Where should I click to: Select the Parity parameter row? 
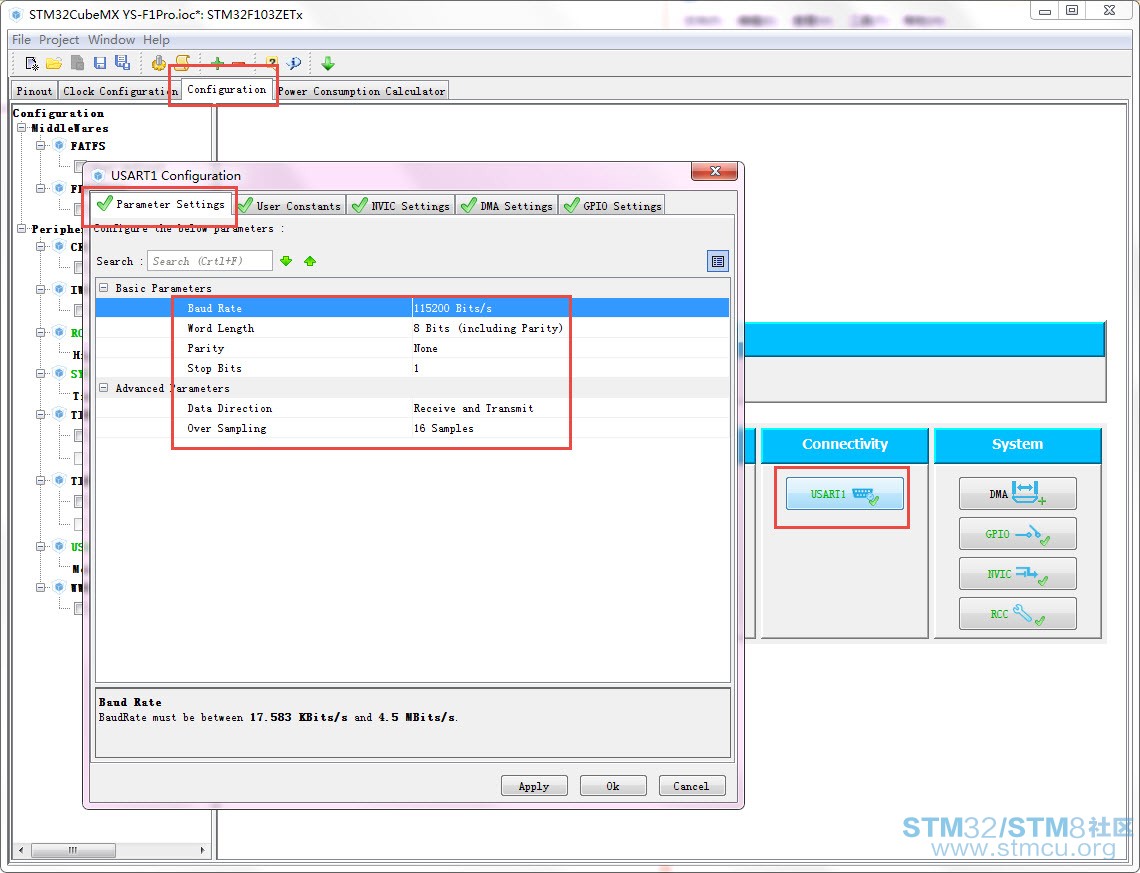point(412,348)
